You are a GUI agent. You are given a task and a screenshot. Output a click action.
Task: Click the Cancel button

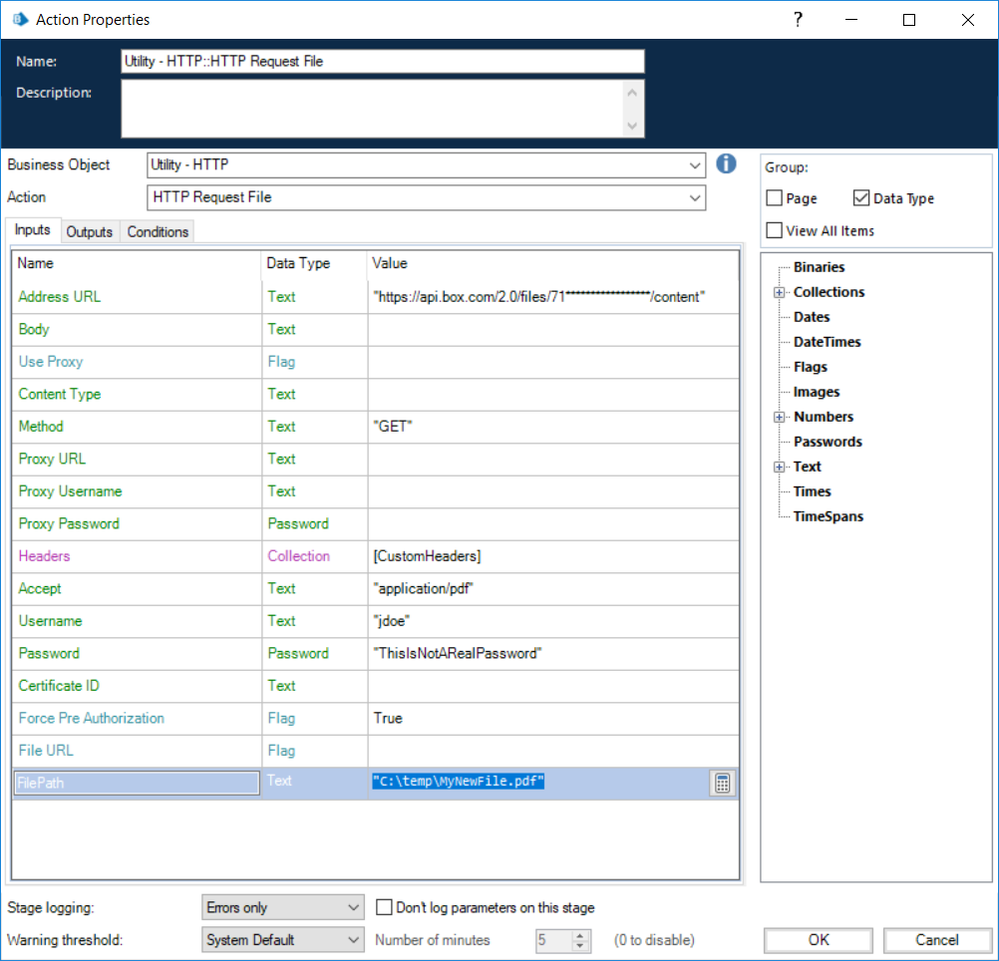(x=937, y=940)
